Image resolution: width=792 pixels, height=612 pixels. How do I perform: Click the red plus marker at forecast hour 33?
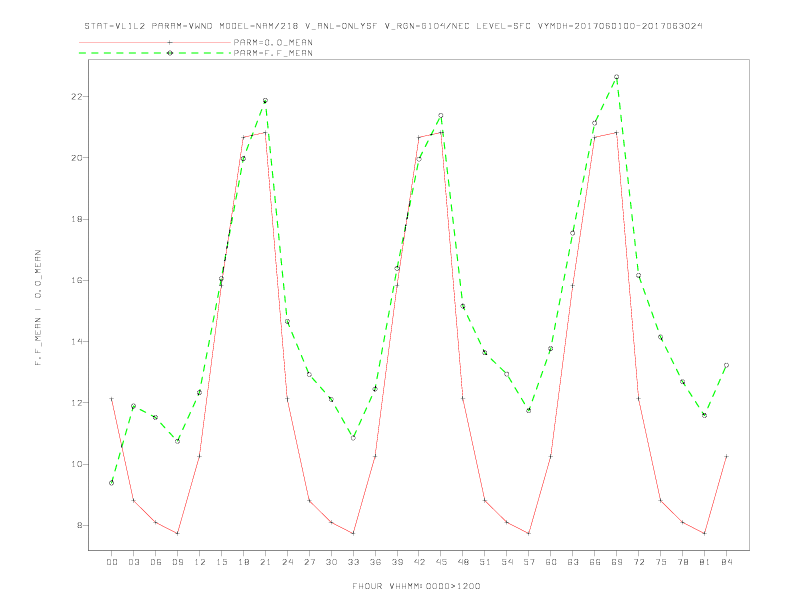[x=353, y=533]
